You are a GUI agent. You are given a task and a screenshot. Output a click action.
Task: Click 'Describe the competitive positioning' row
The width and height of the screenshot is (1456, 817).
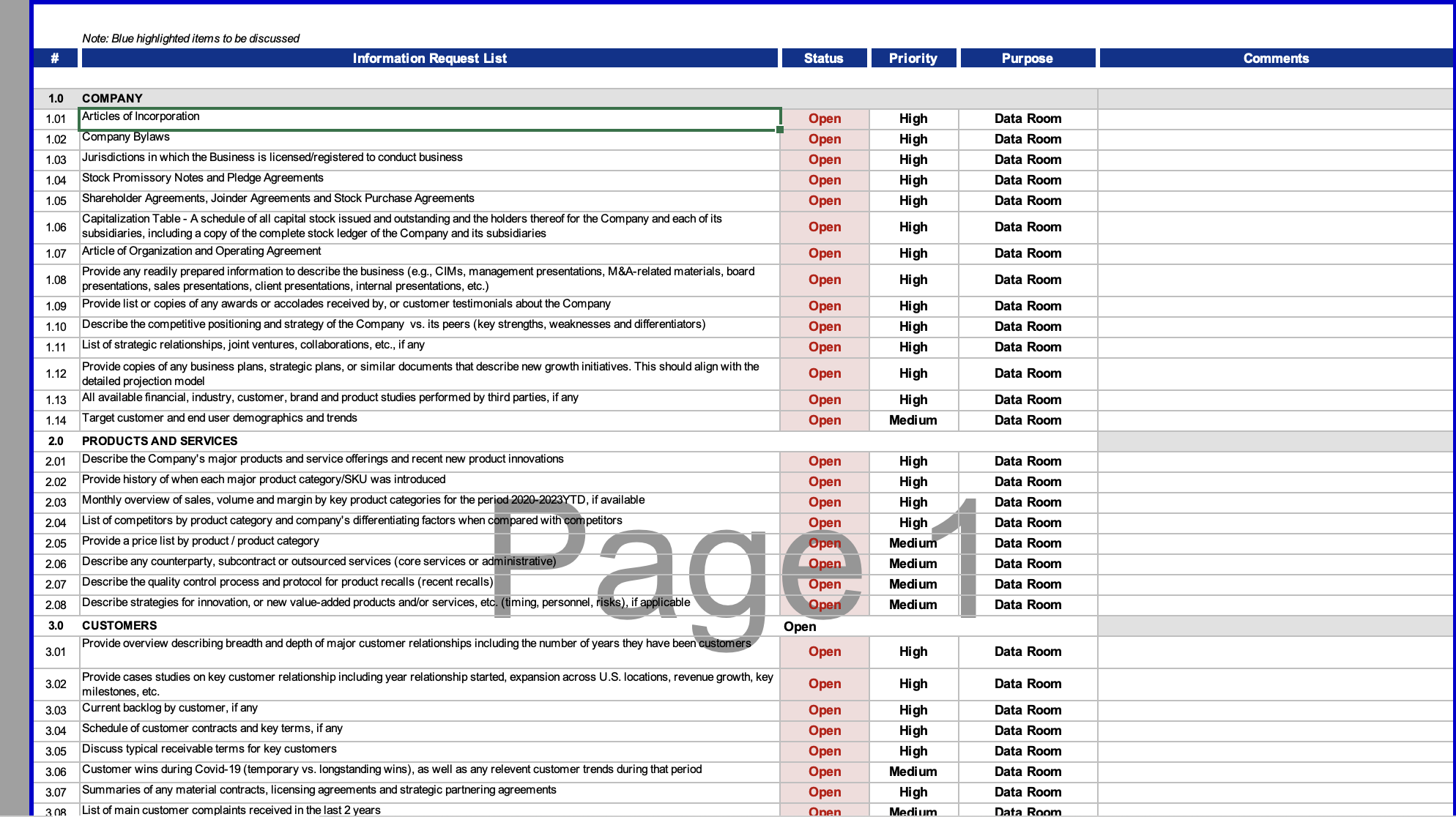pos(429,327)
